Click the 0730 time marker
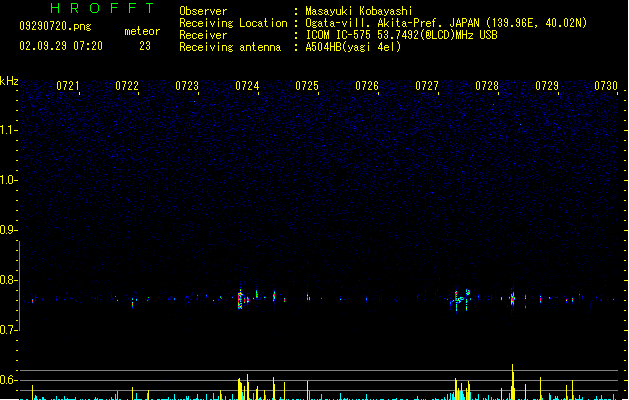629x400 pixels. [606, 86]
